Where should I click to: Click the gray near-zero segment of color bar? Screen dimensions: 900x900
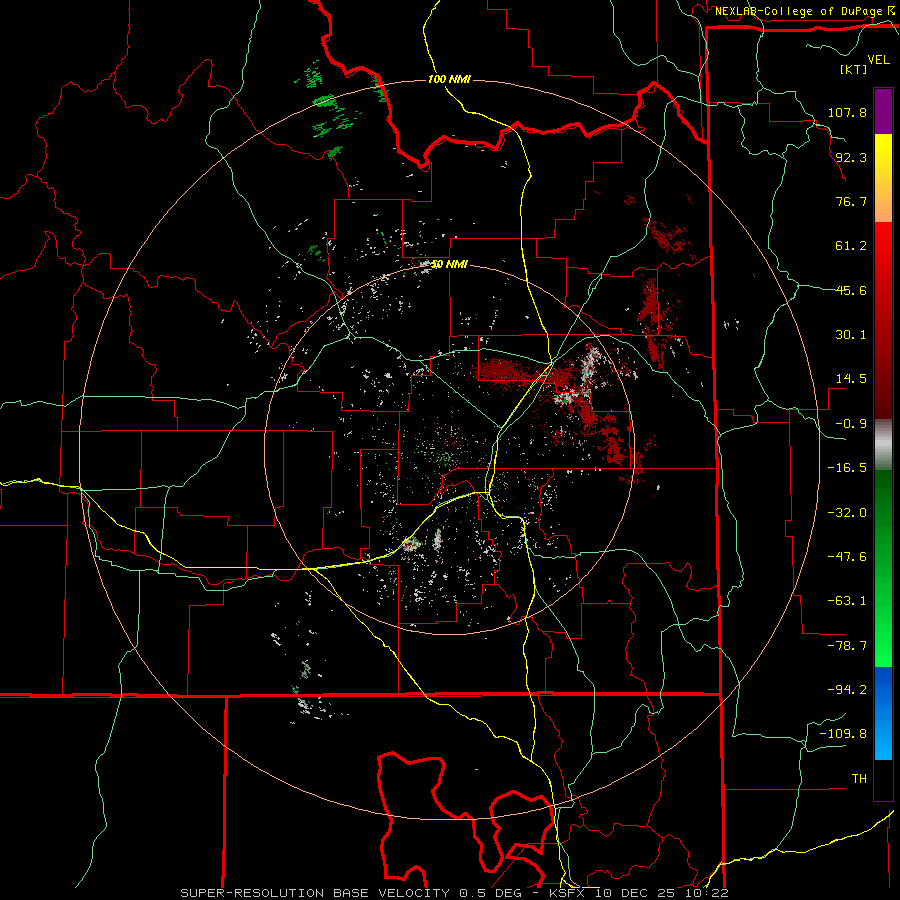click(883, 445)
